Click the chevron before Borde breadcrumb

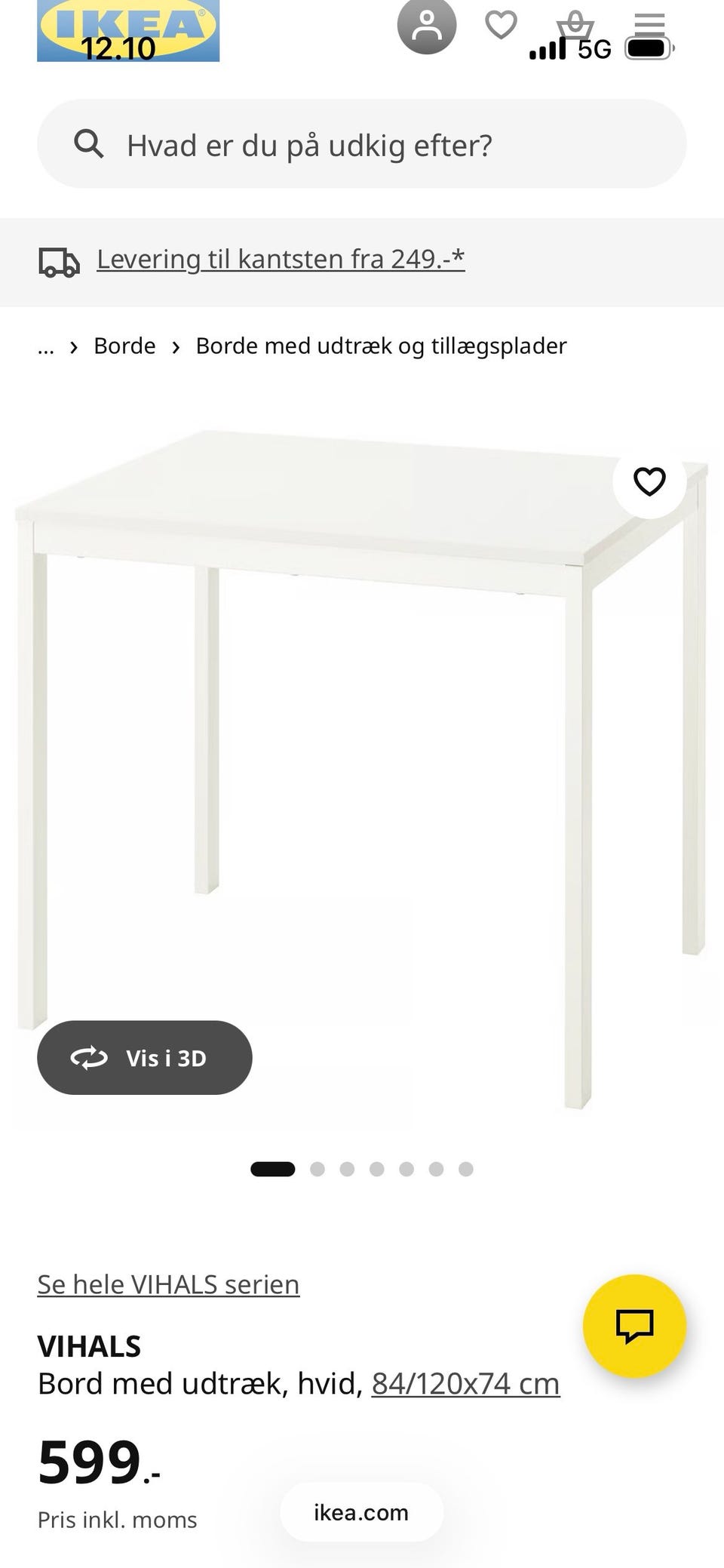tap(74, 347)
